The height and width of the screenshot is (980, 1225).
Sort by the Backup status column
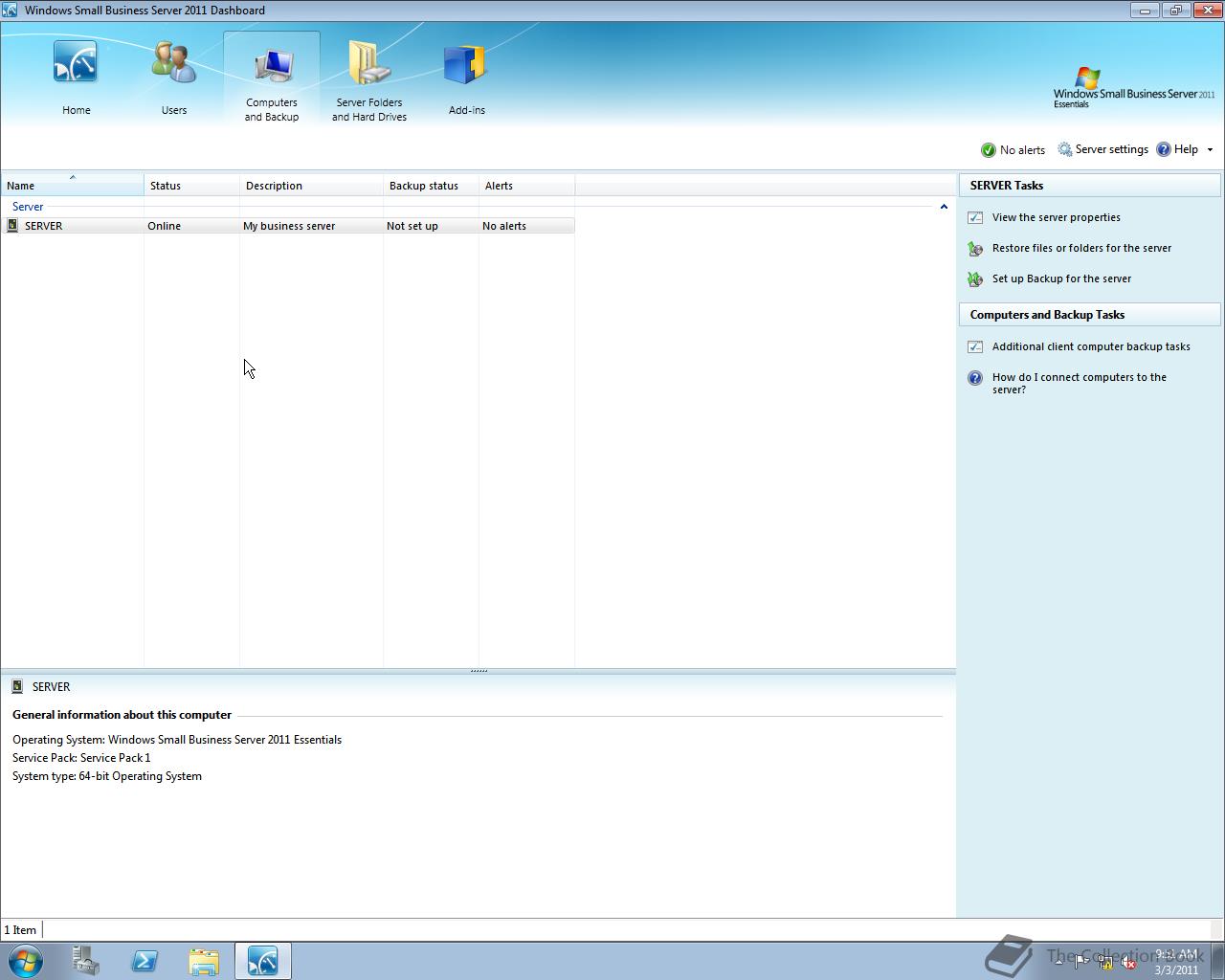click(431, 186)
